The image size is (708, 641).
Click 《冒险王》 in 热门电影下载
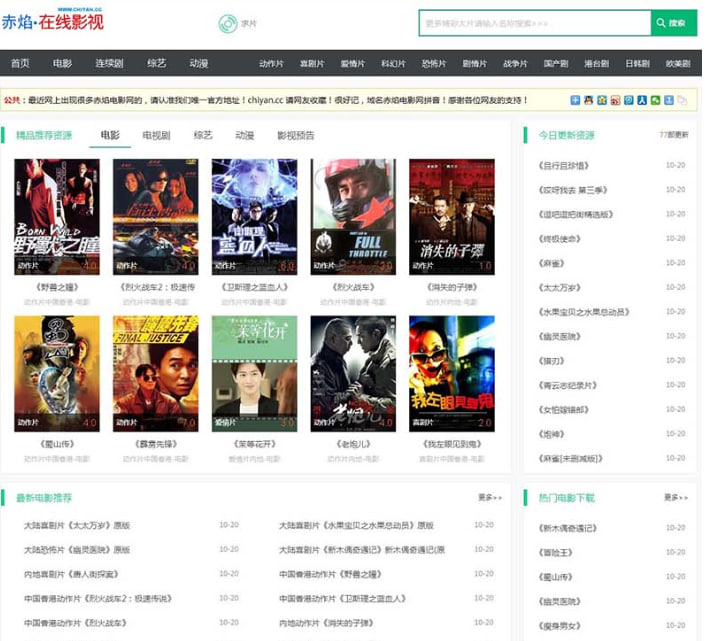tap(555, 553)
